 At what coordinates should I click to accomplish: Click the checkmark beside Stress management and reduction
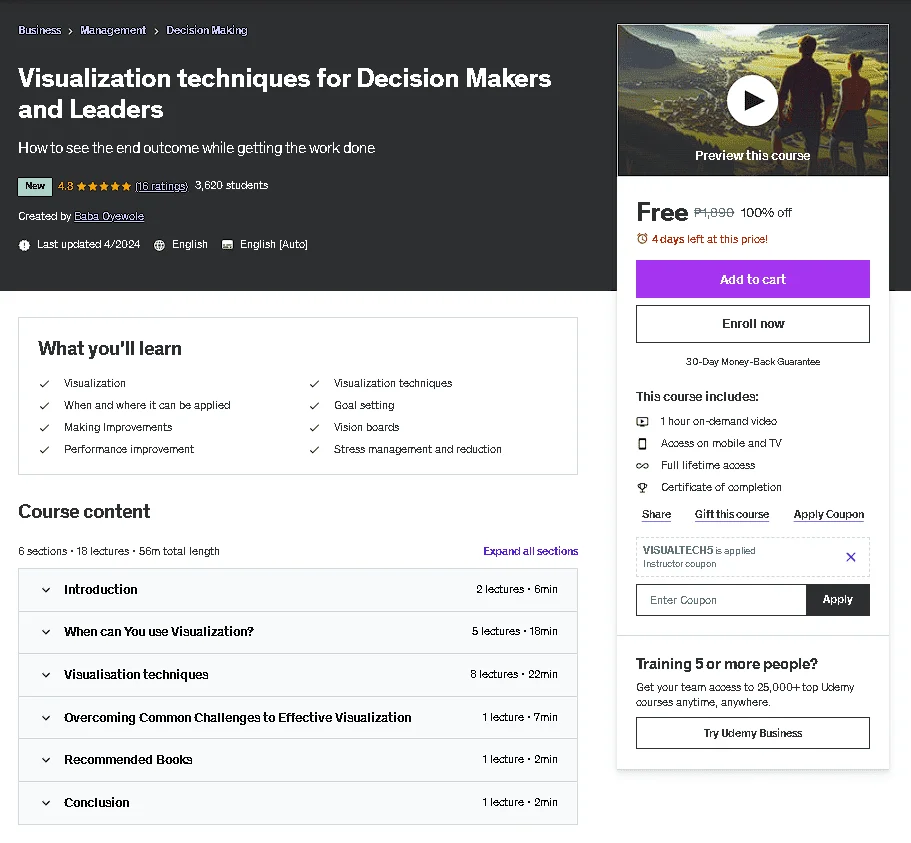point(314,450)
